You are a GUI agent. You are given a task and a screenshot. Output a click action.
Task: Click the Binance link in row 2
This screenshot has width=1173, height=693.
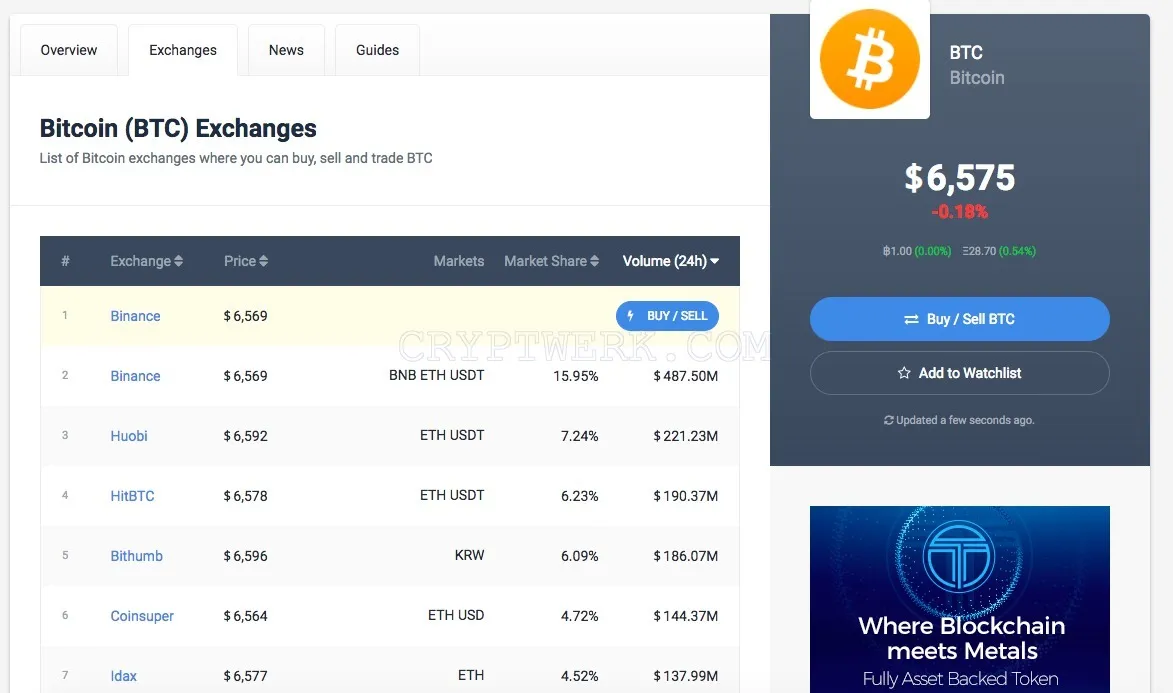tap(135, 376)
